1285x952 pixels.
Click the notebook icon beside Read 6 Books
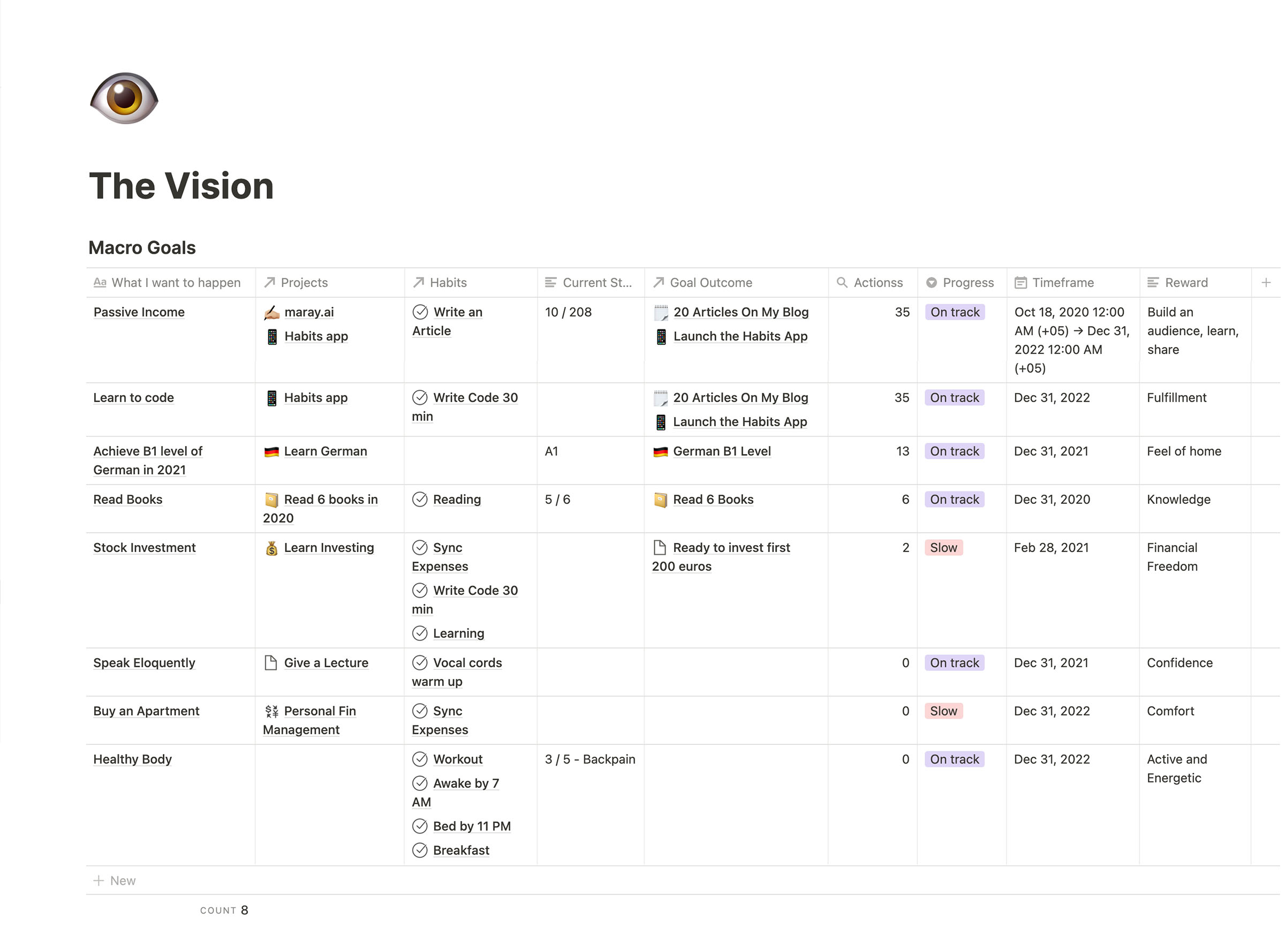(x=660, y=500)
